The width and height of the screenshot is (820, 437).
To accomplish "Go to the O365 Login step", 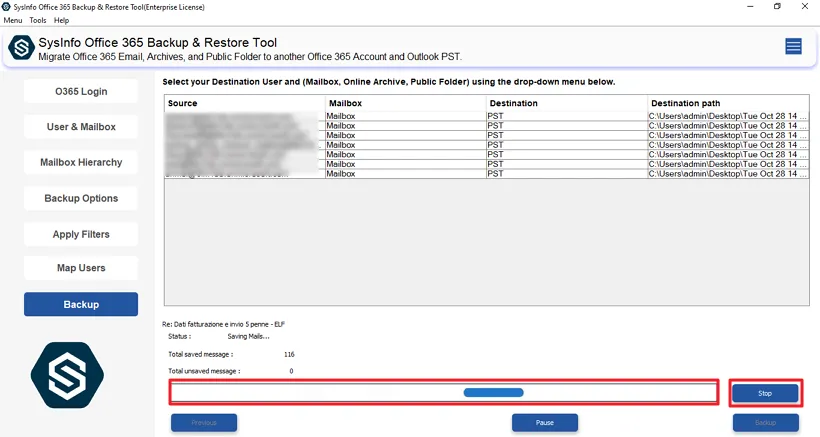I will tap(81, 91).
